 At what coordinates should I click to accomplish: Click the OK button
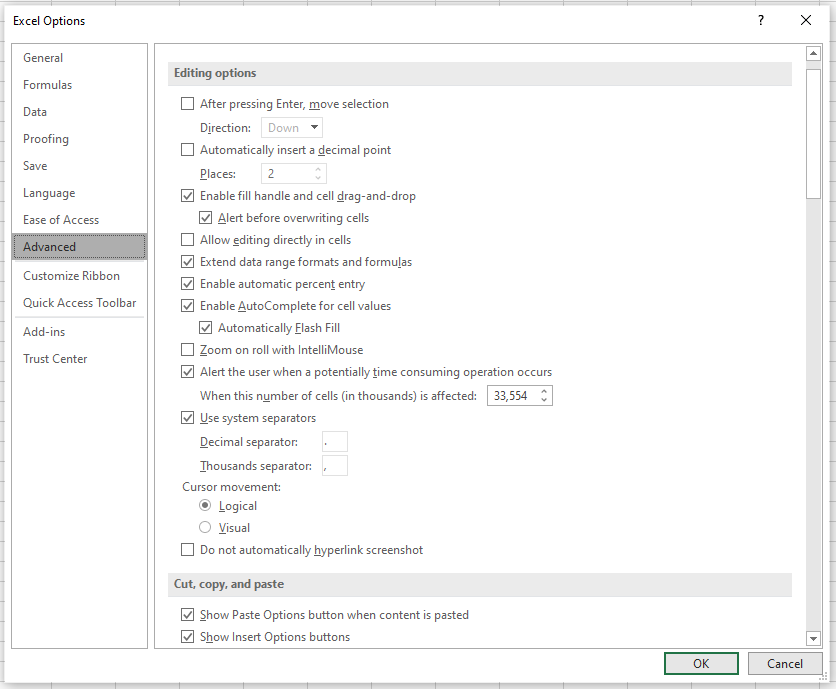coord(701,664)
